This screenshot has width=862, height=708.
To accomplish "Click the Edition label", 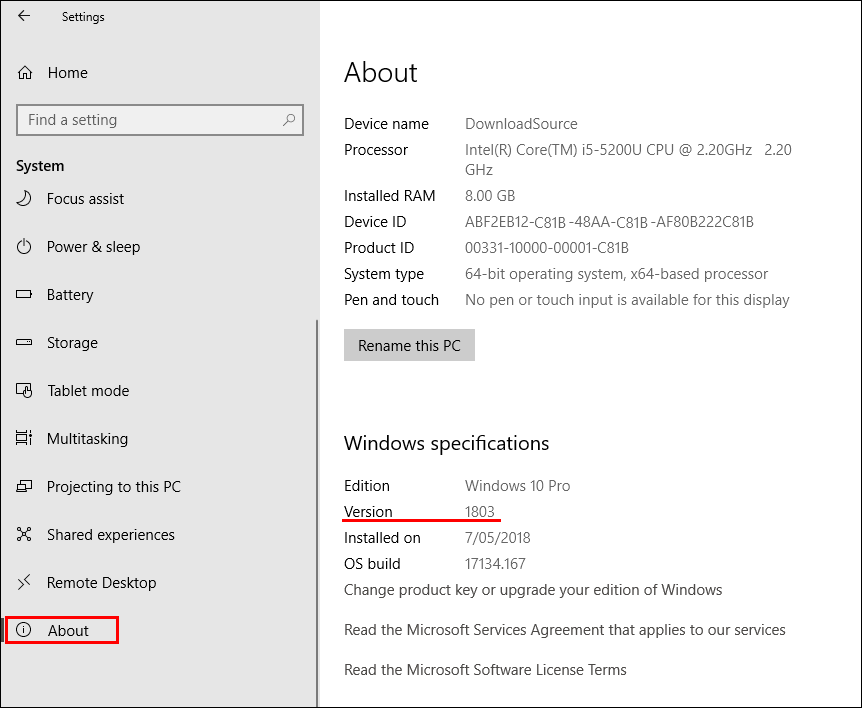I will [367, 485].
